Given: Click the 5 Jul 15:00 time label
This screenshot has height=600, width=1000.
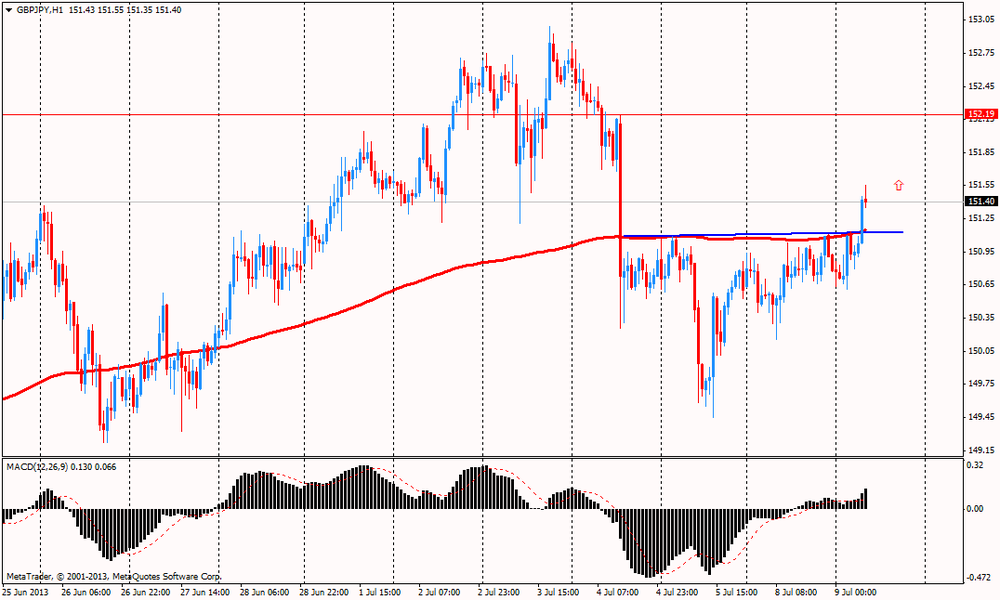Looking at the screenshot, I should (x=737, y=592).
